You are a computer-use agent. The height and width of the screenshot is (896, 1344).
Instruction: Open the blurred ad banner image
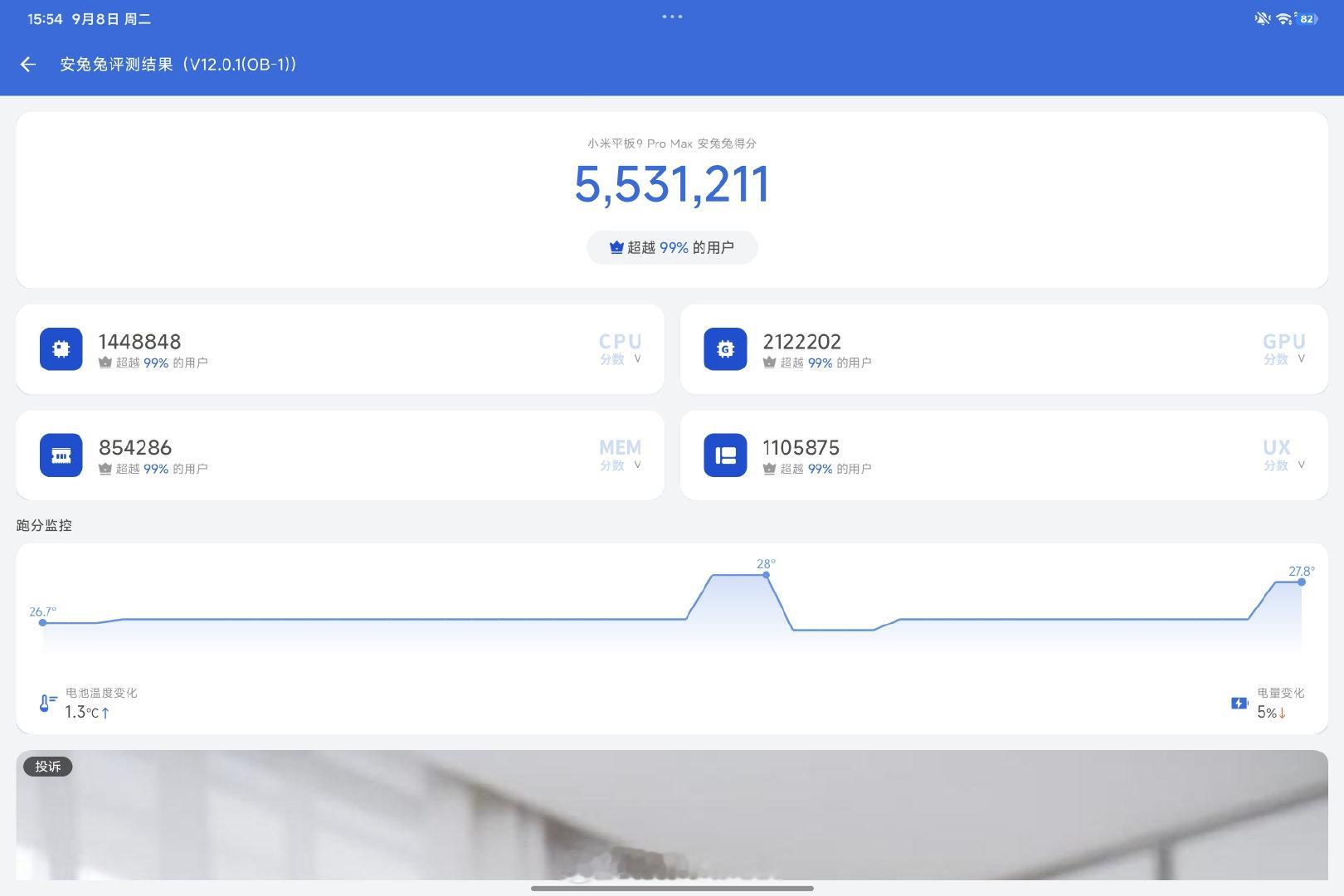click(672, 815)
